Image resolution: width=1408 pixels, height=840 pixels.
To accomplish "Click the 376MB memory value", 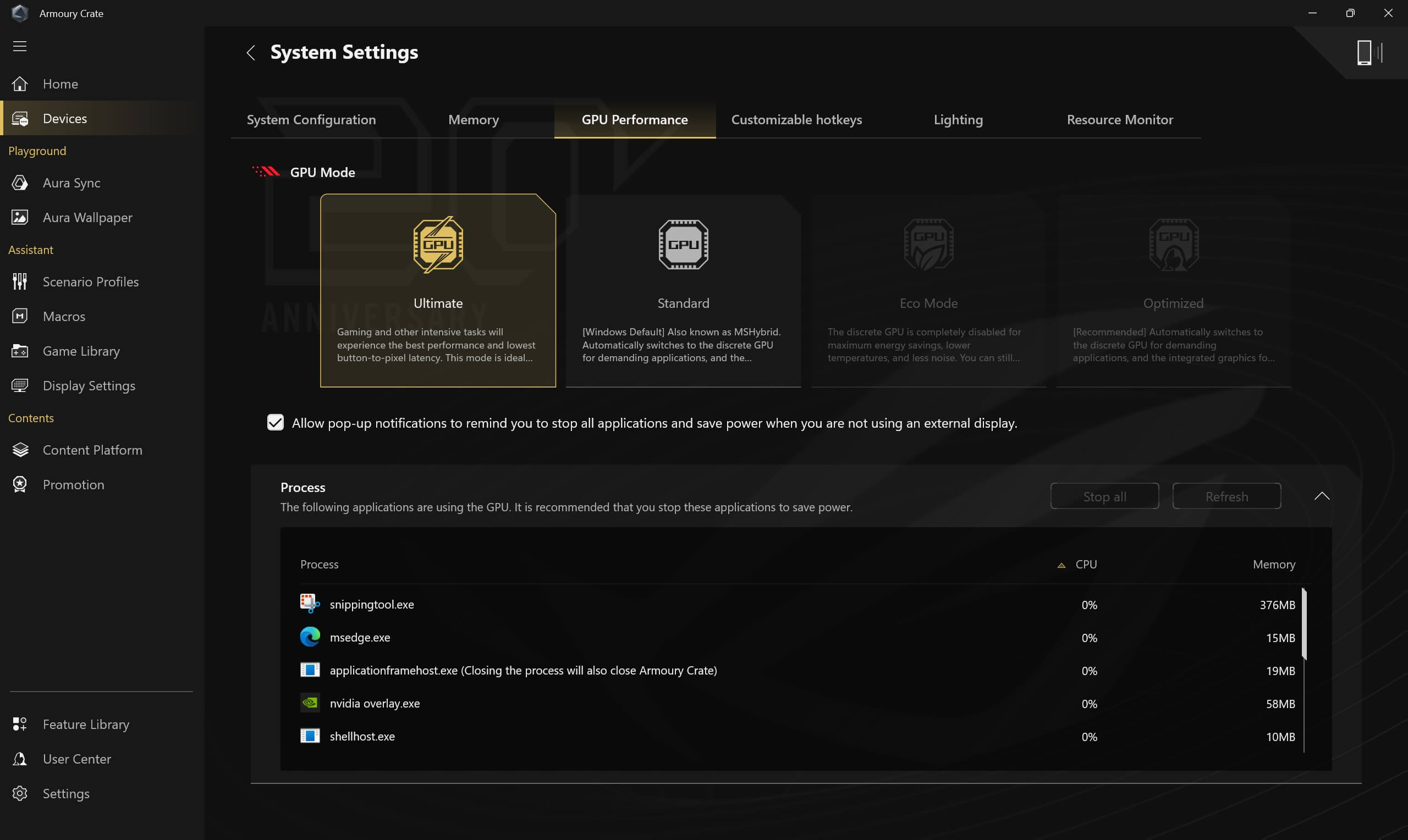I will pyautogui.click(x=1277, y=605).
